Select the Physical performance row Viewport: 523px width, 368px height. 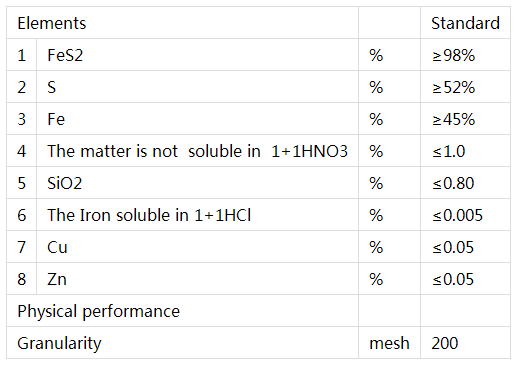[x=258, y=311]
